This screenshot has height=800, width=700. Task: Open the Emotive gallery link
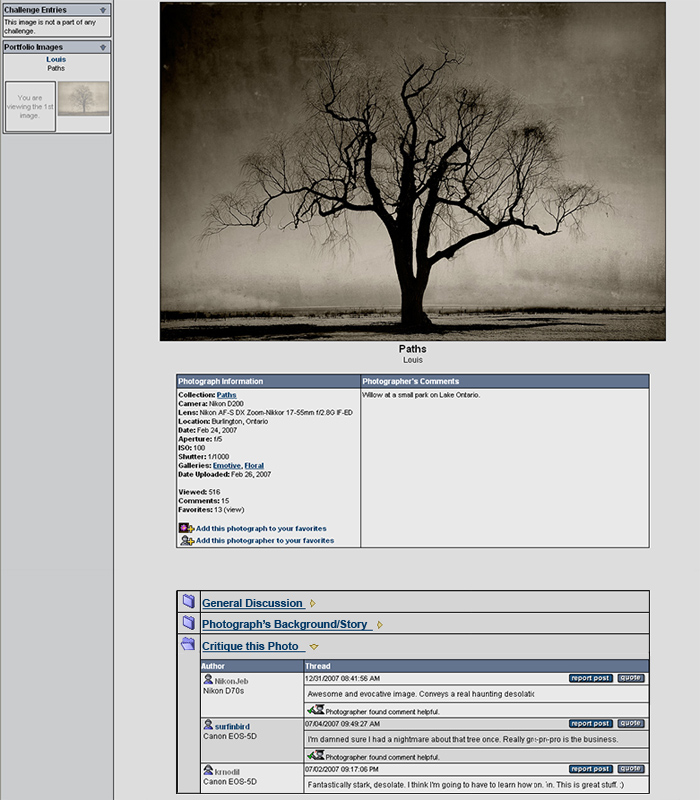227,466
